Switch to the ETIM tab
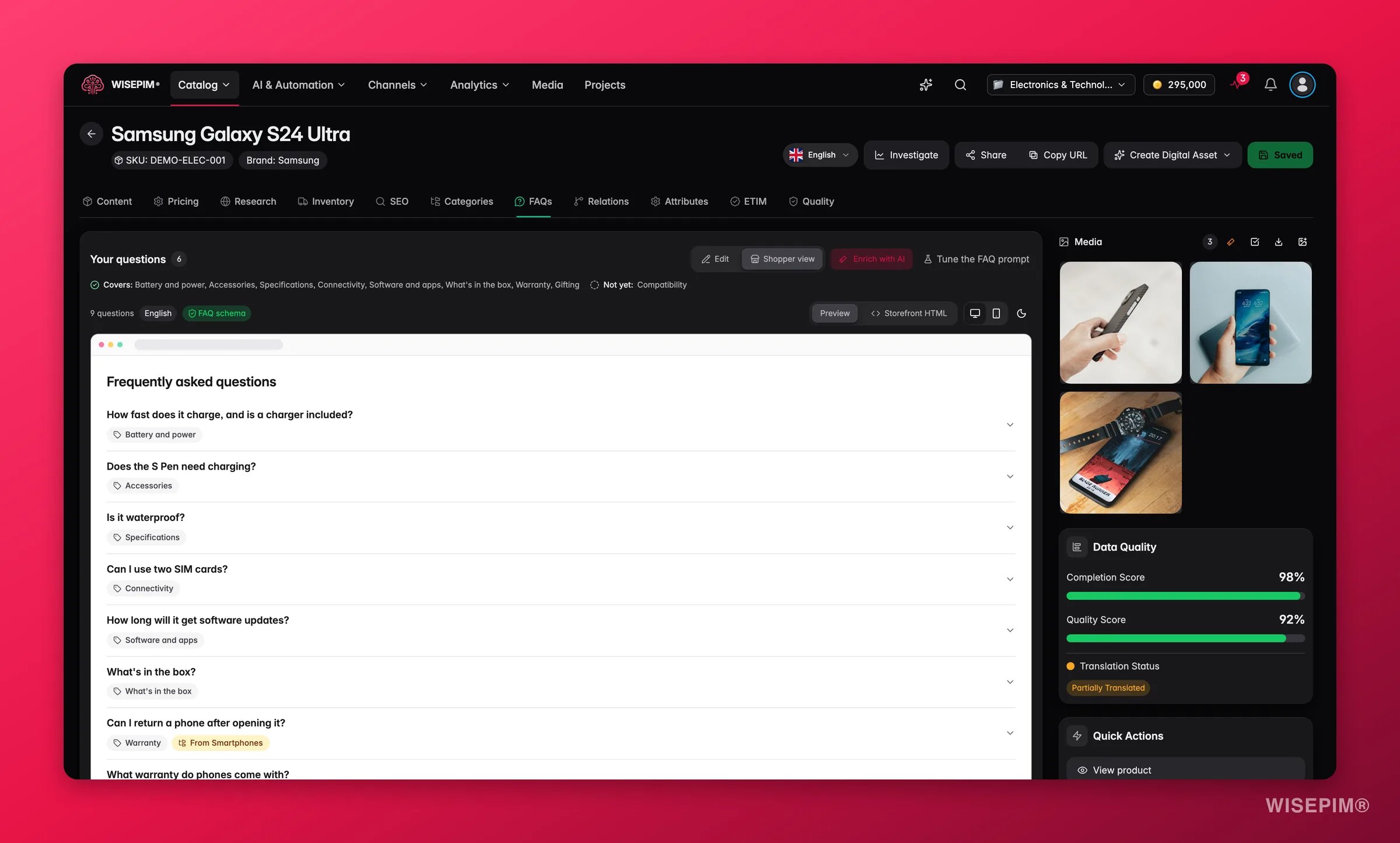 click(x=748, y=201)
